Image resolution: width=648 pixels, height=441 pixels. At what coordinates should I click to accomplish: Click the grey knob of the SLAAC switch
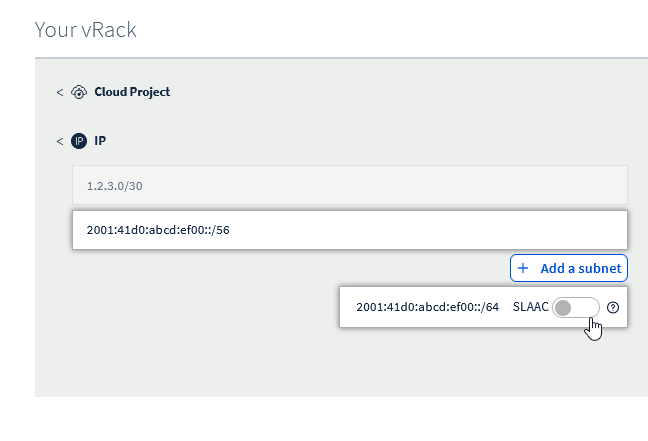(x=563, y=308)
